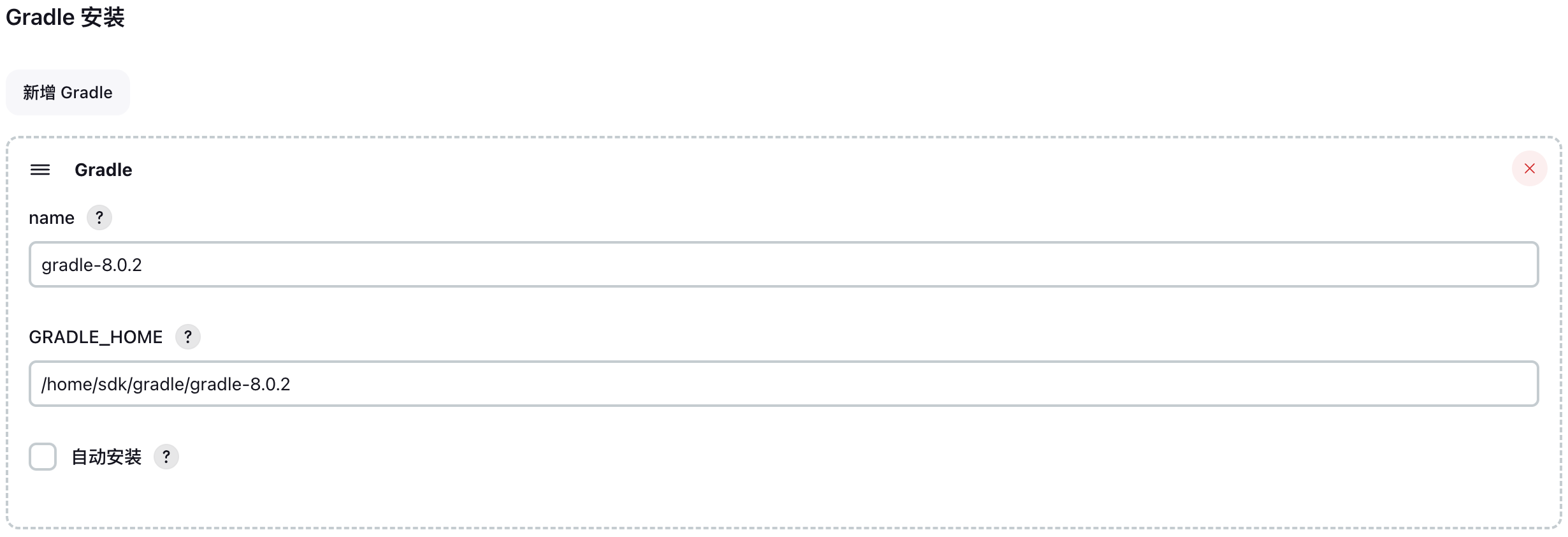Click the bold Gradle section title
This screenshot has width=1568, height=537.
103,170
